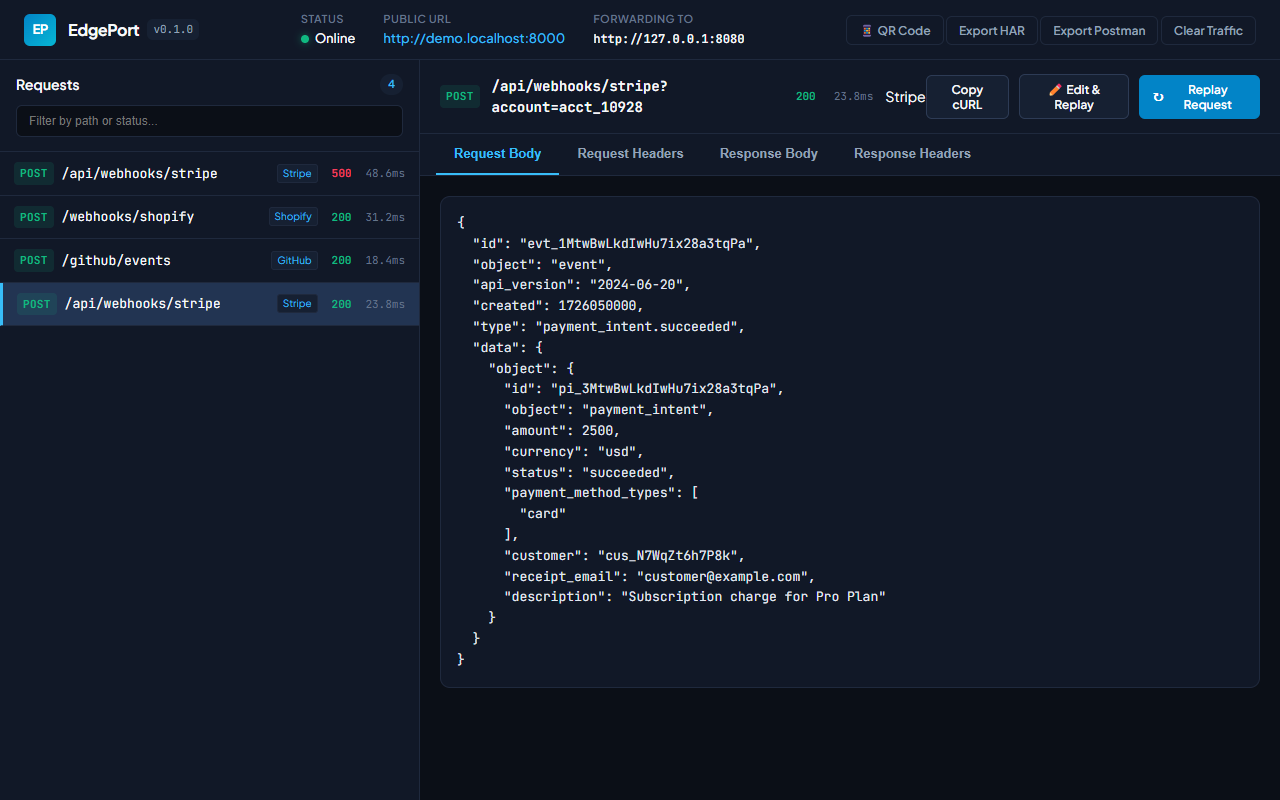Open Edit & Replay for this request

pos(1074,97)
